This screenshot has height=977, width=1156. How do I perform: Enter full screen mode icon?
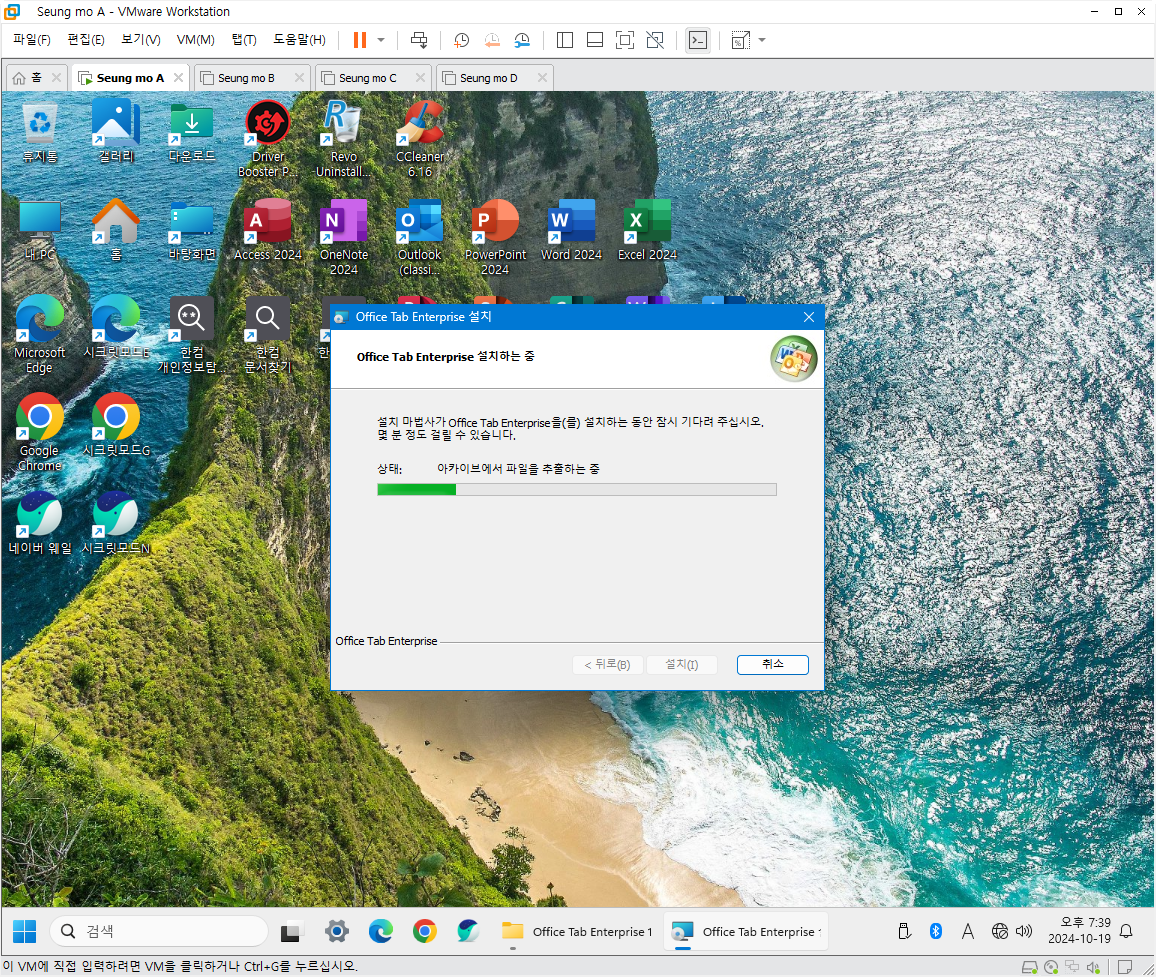click(624, 40)
